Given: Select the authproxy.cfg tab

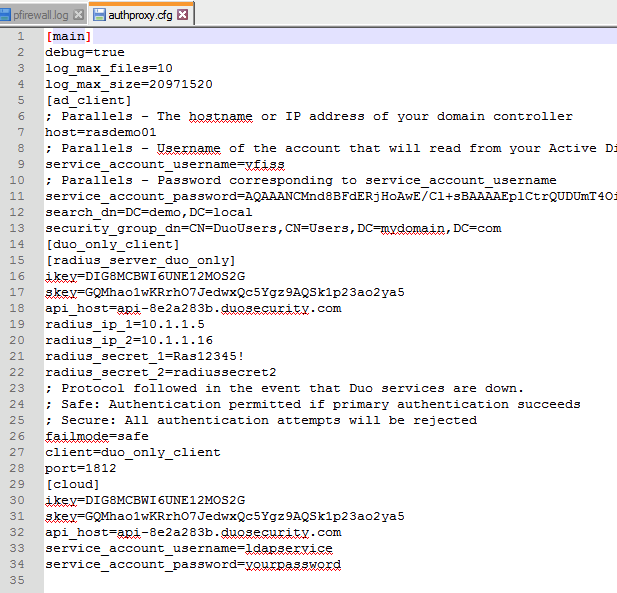Looking at the screenshot, I should (x=141, y=15).
